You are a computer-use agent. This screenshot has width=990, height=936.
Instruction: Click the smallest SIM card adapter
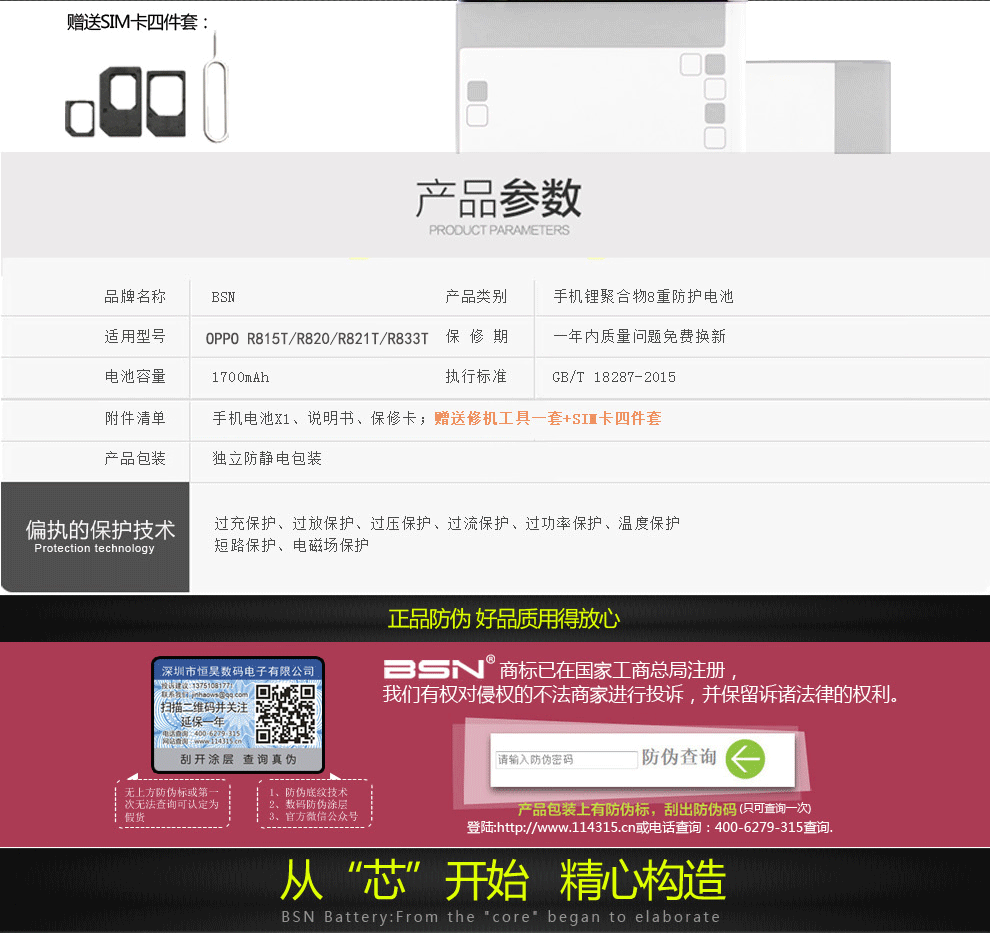79,117
